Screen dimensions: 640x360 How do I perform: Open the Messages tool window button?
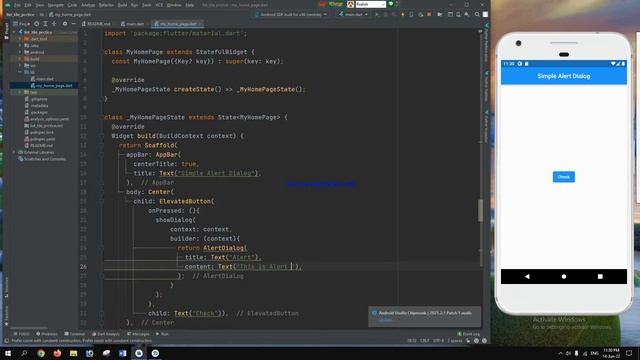(x=138, y=334)
